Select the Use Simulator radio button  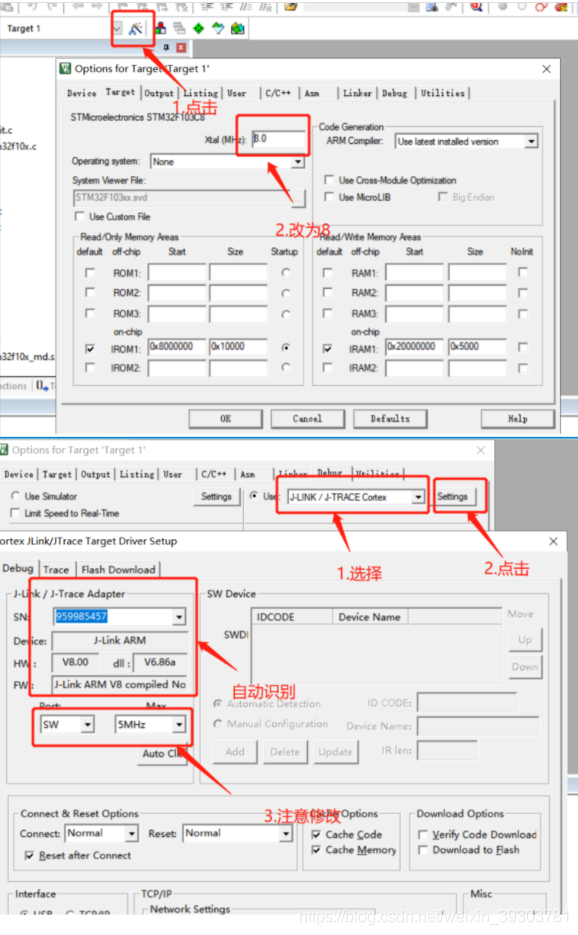(16, 496)
